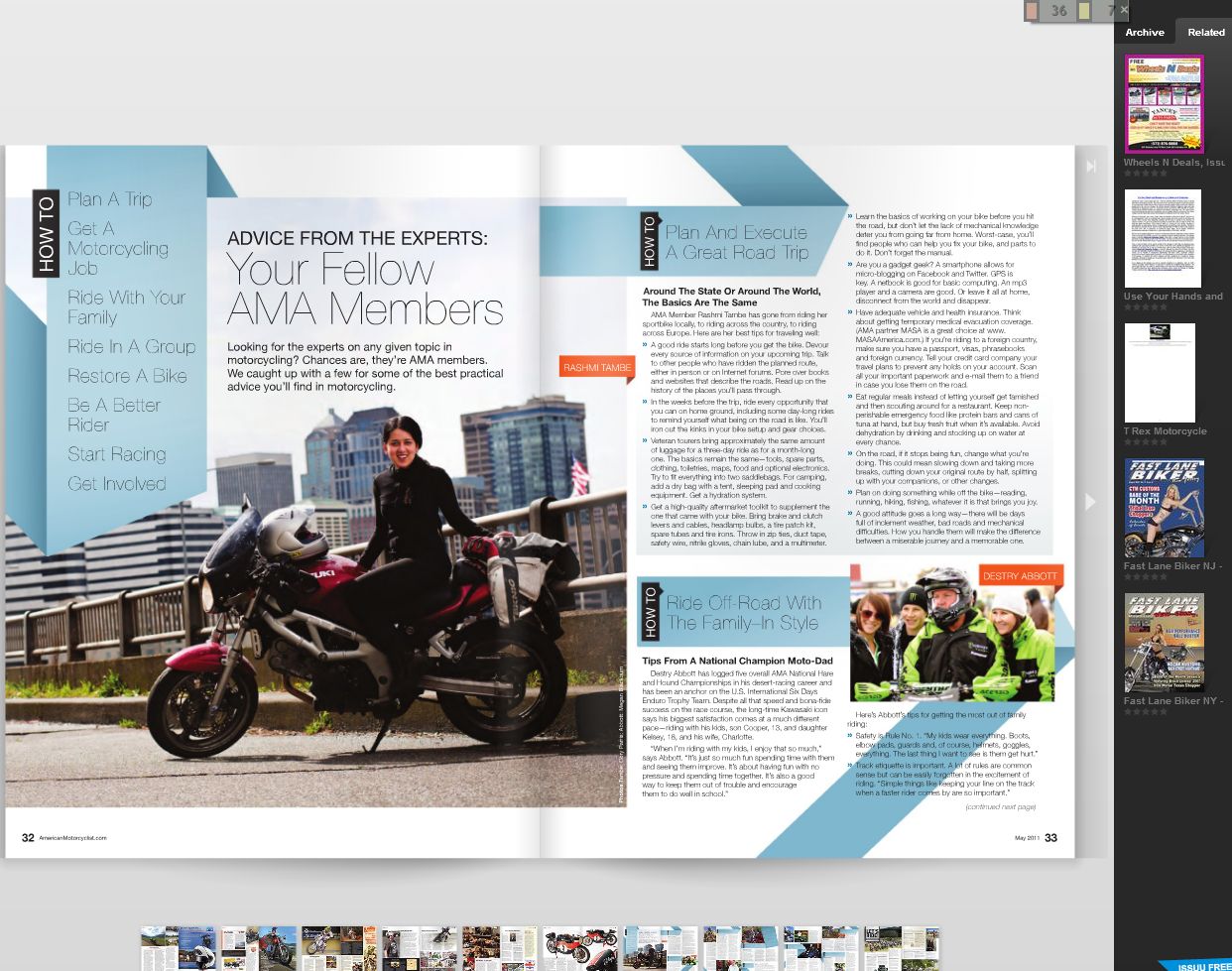This screenshot has width=1232, height=971.
Task: Click the pink swatch in top overlay
Action: [x=1032, y=11]
